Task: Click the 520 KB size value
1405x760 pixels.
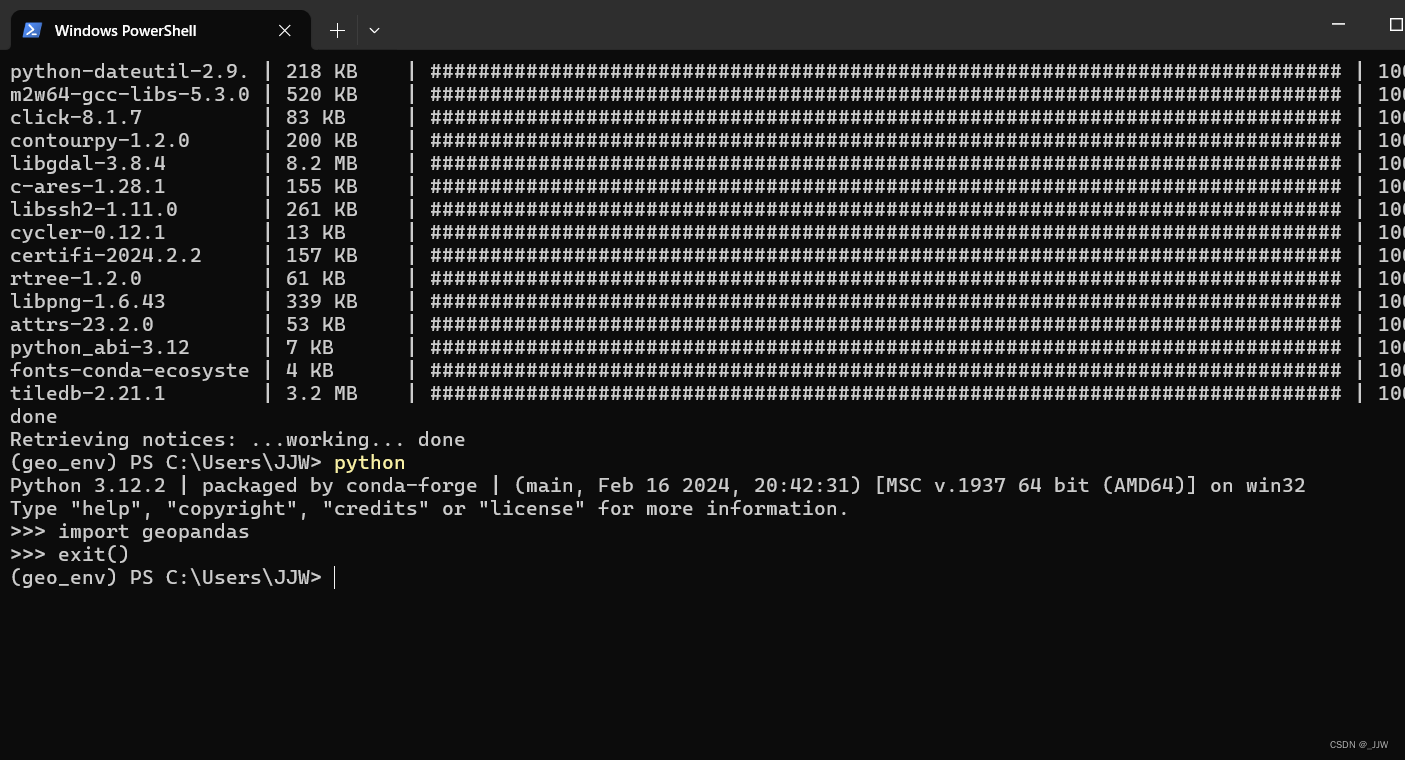Action: click(322, 94)
